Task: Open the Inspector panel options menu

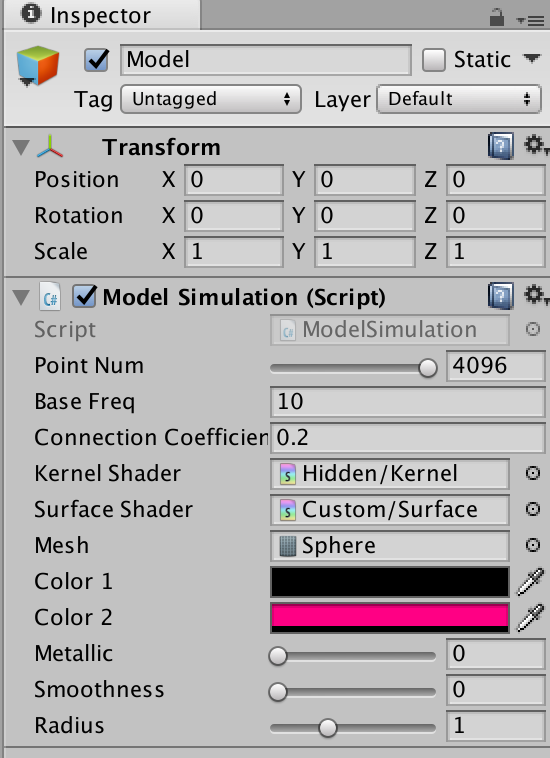Action: click(530, 20)
